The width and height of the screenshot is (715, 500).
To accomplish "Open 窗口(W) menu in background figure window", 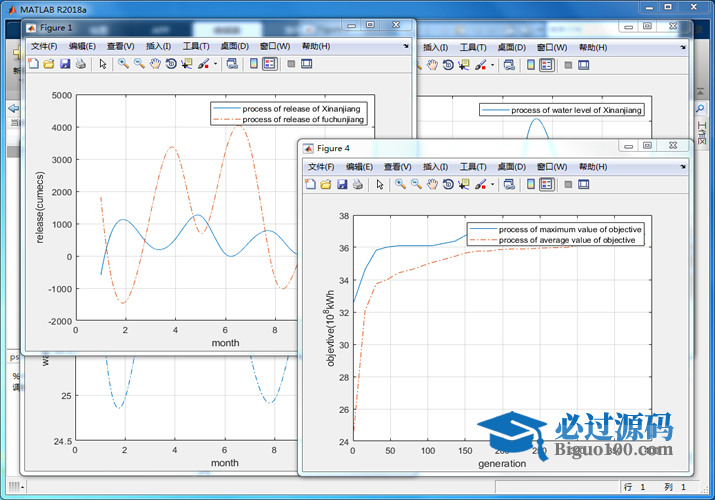I will (x=552, y=47).
